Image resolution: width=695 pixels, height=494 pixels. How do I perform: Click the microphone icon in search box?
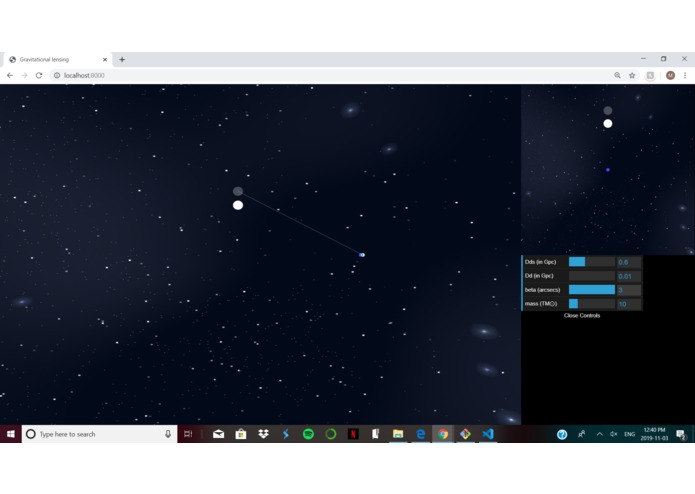[x=168, y=434]
